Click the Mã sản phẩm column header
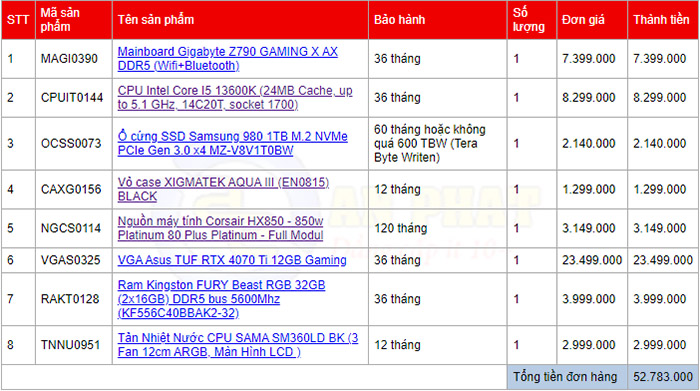 pyautogui.click(x=60, y=20)
